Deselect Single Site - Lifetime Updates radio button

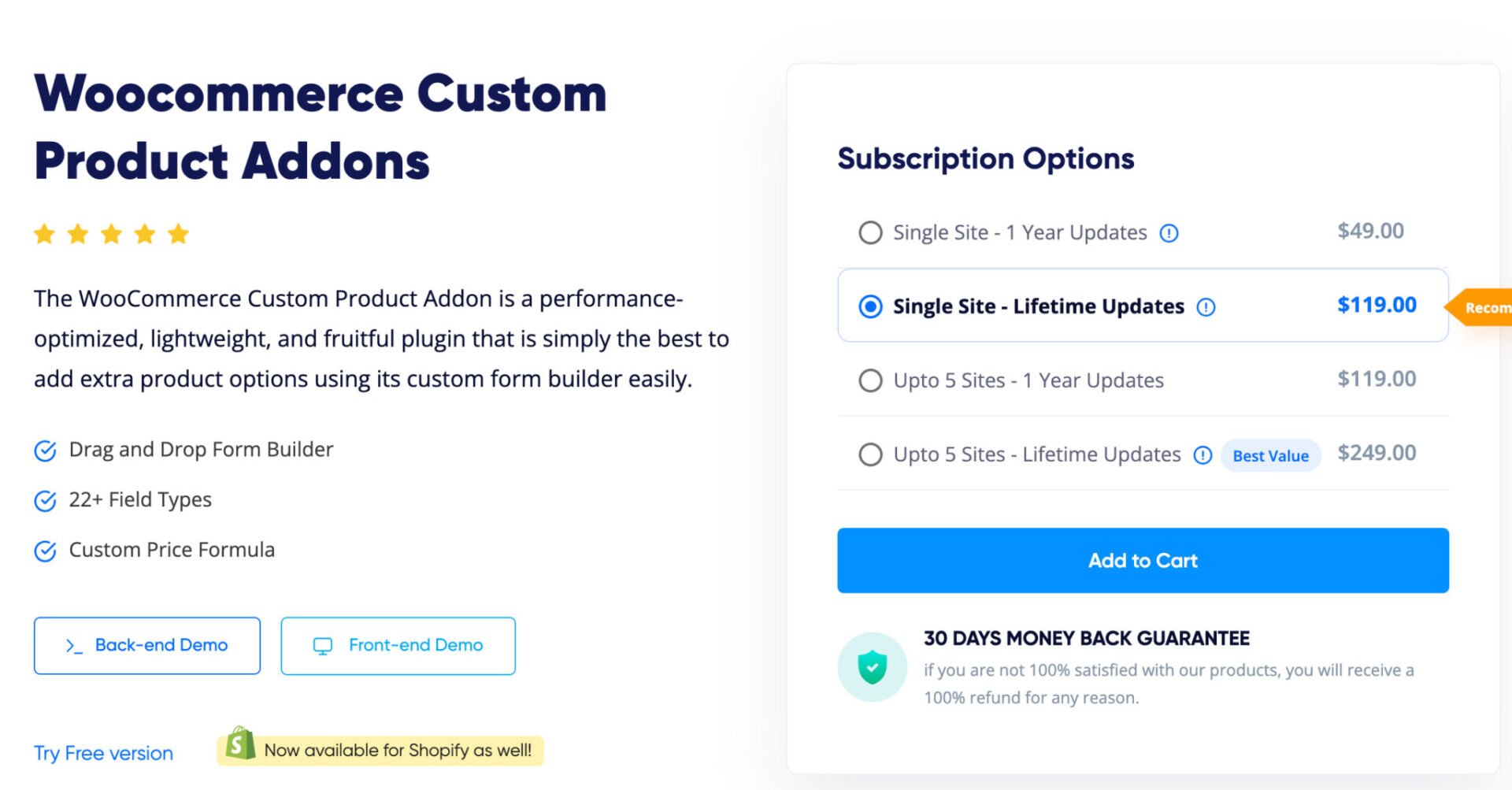(870, 307)
